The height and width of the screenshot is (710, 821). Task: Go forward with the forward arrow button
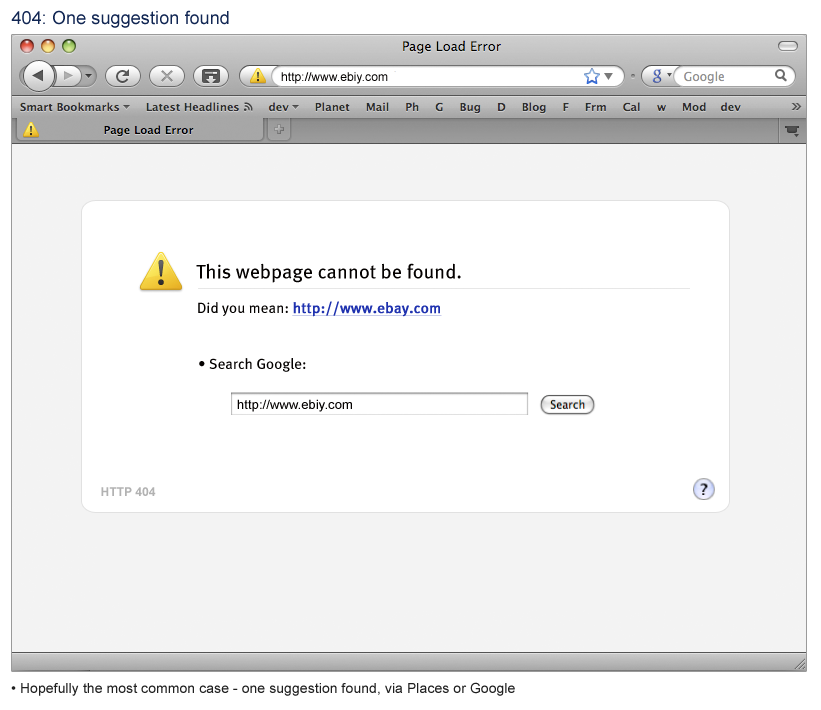click(x=69, y=76)
